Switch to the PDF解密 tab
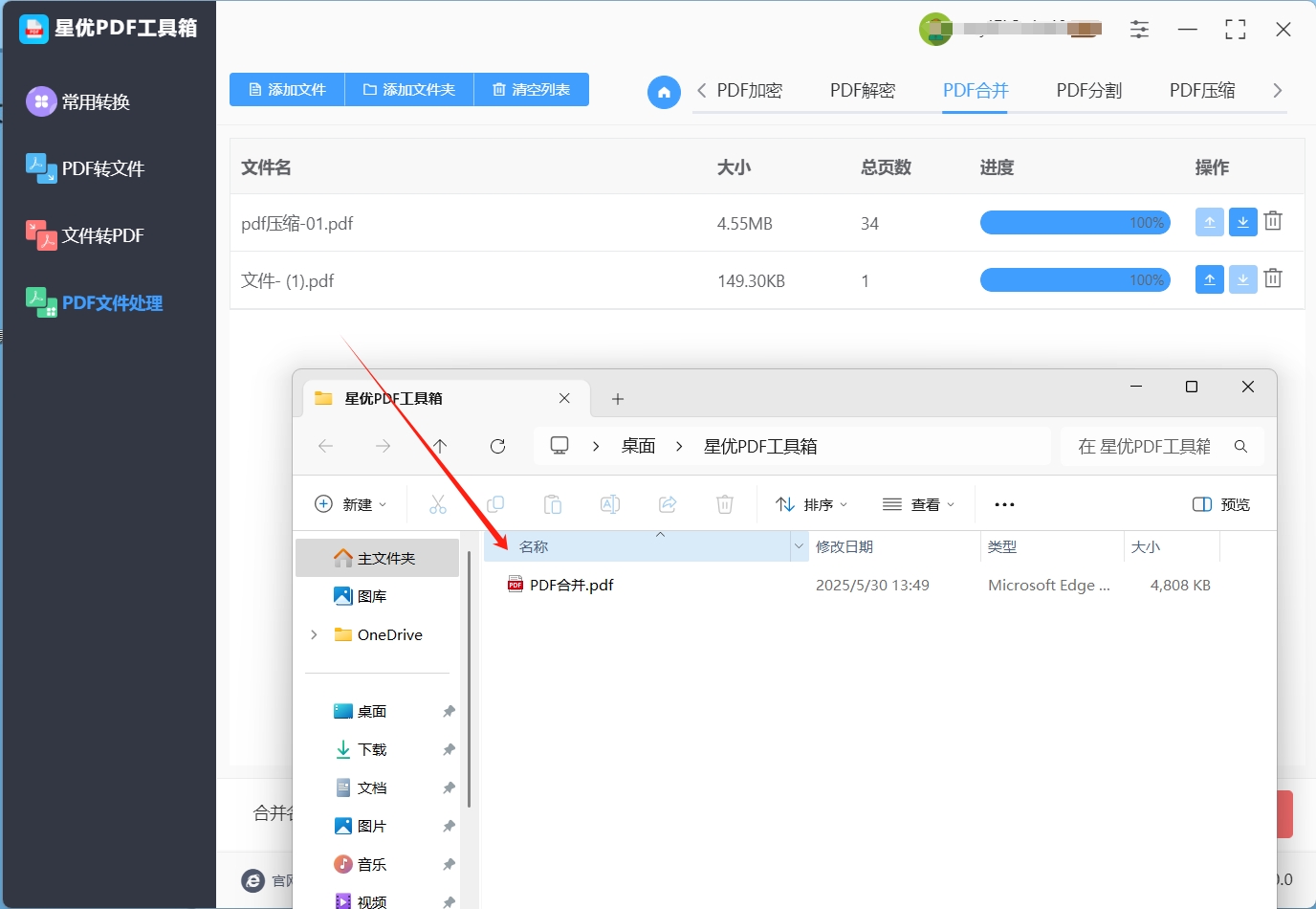The width and height of the screenshot is (1316, 909). tap(863, 90)
